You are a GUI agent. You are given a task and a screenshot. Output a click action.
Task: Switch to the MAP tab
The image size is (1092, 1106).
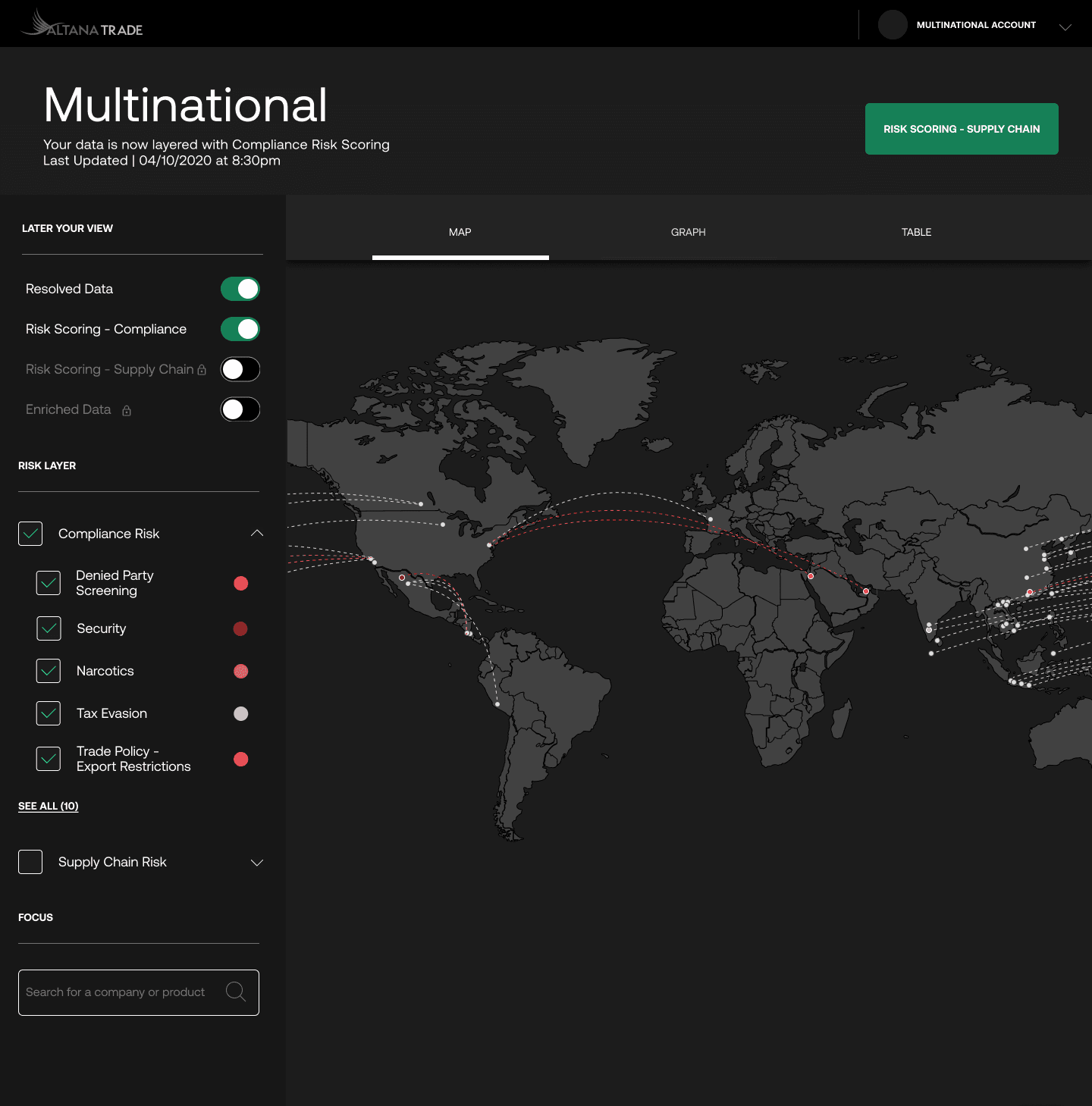pos(460,232)
